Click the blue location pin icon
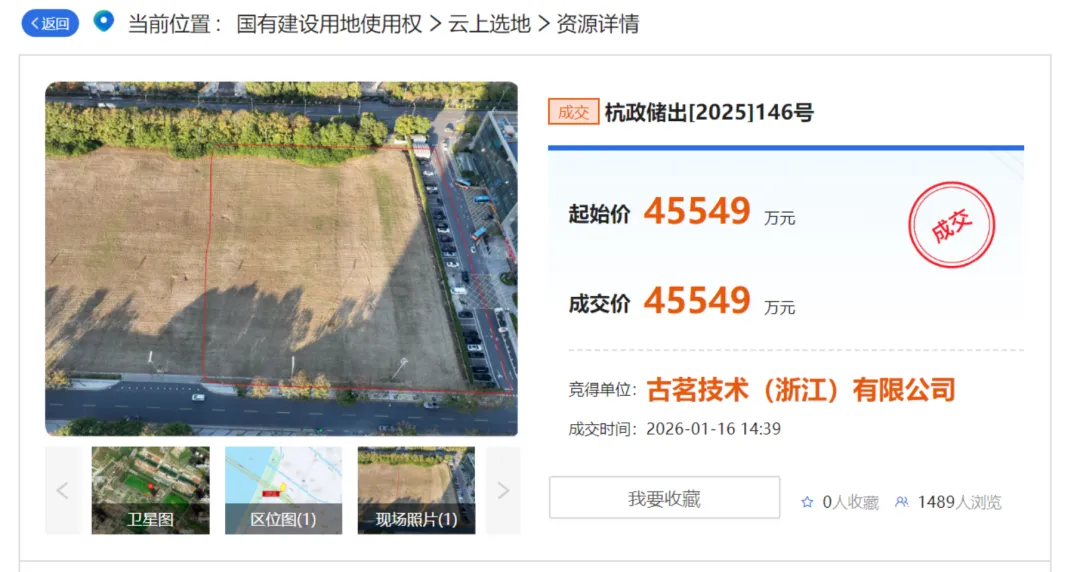 click(103, 21)
